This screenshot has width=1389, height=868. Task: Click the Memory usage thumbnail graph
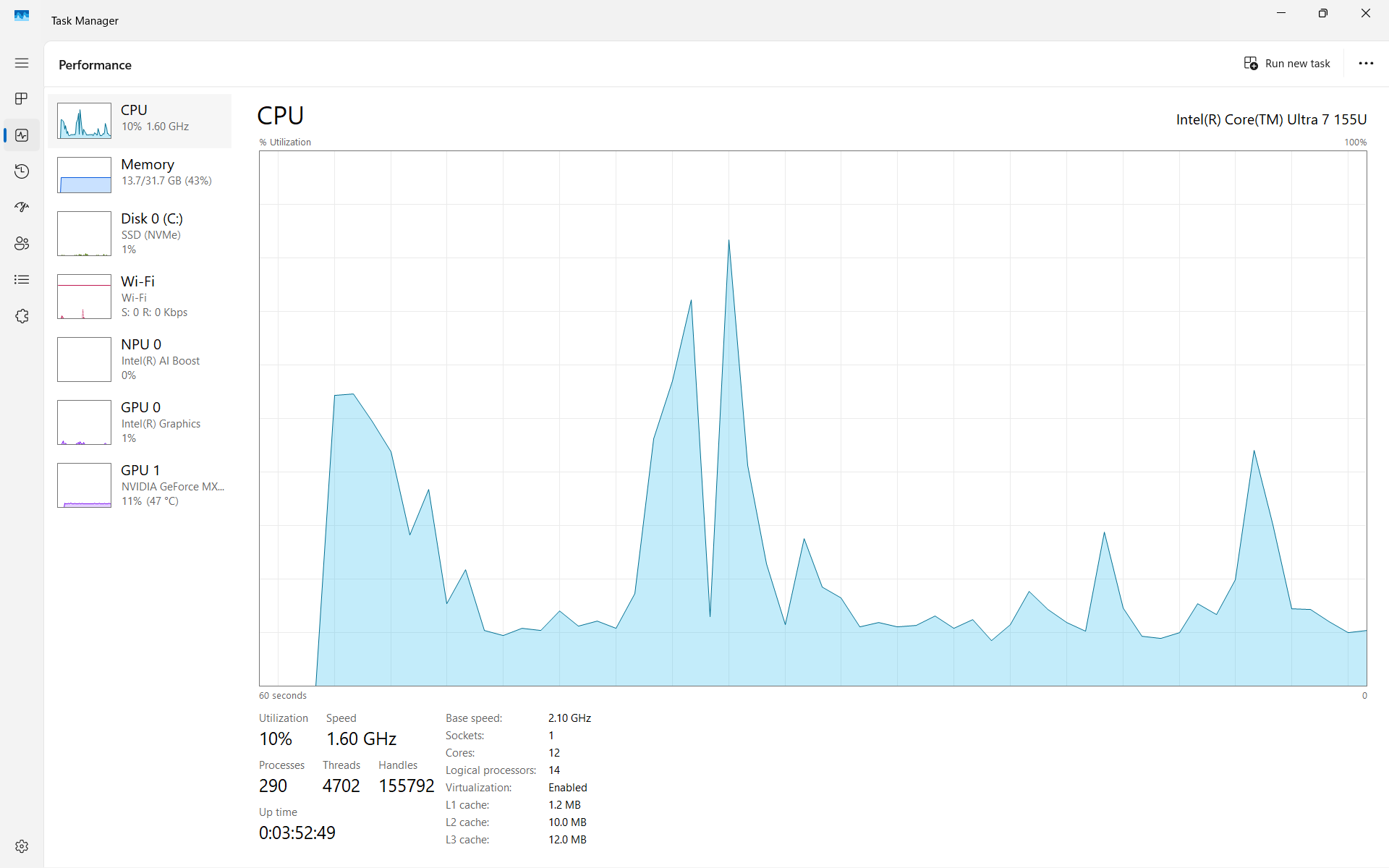84,175
